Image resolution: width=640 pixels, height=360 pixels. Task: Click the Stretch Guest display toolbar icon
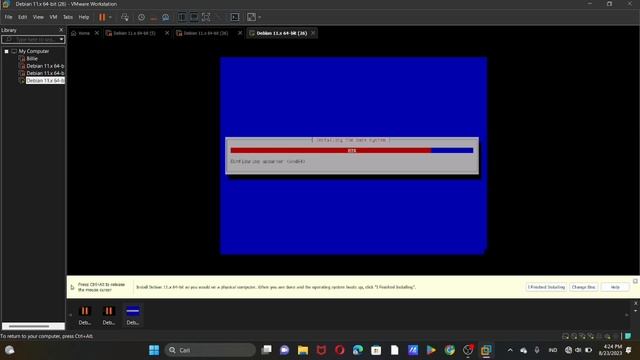coord(251,17)
